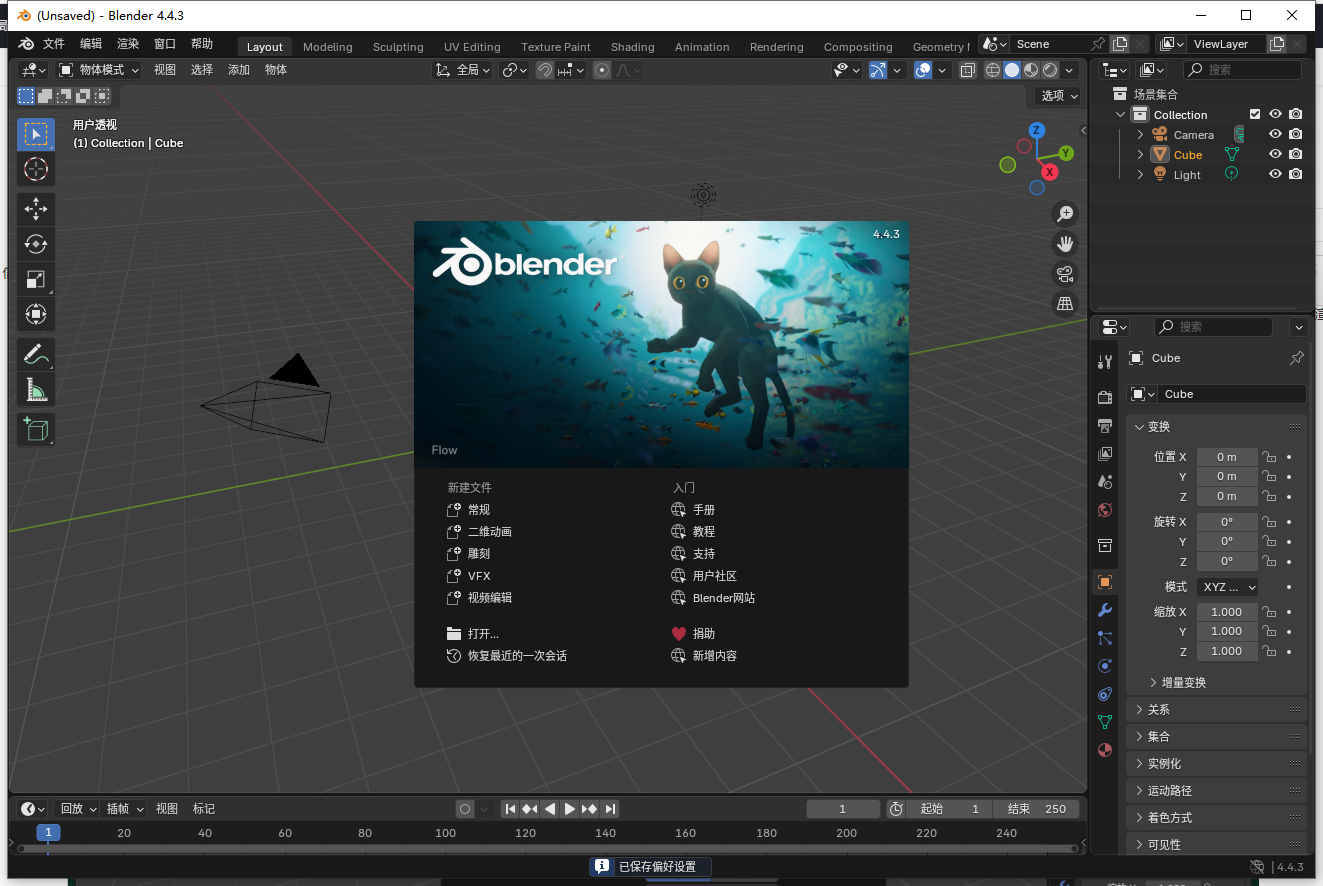Open the 渲染 menu
This screenshot has height=886, width=1323.
coord(128,43)
